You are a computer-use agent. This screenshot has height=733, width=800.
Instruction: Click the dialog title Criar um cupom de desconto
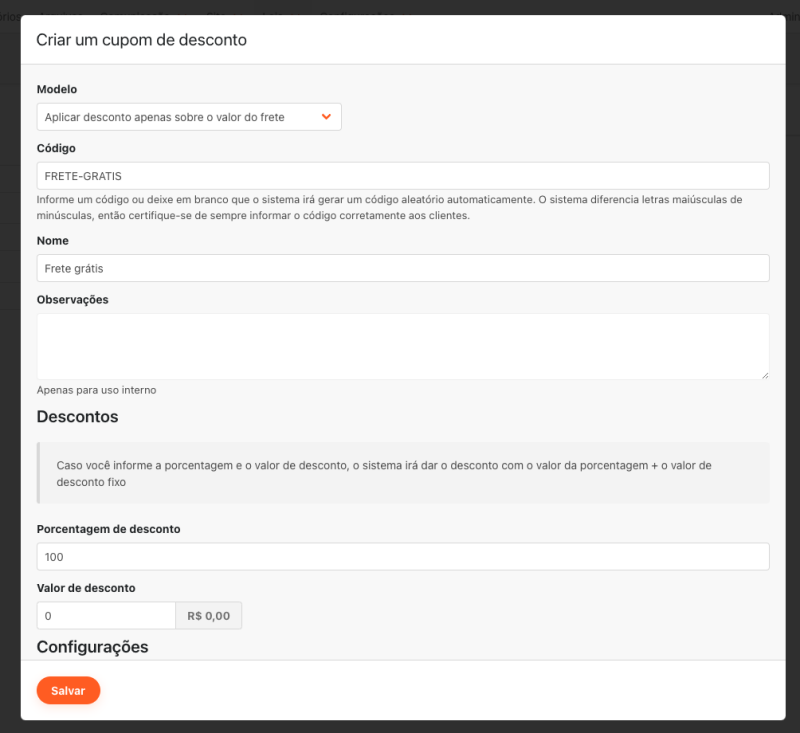(x=141, y=40)
